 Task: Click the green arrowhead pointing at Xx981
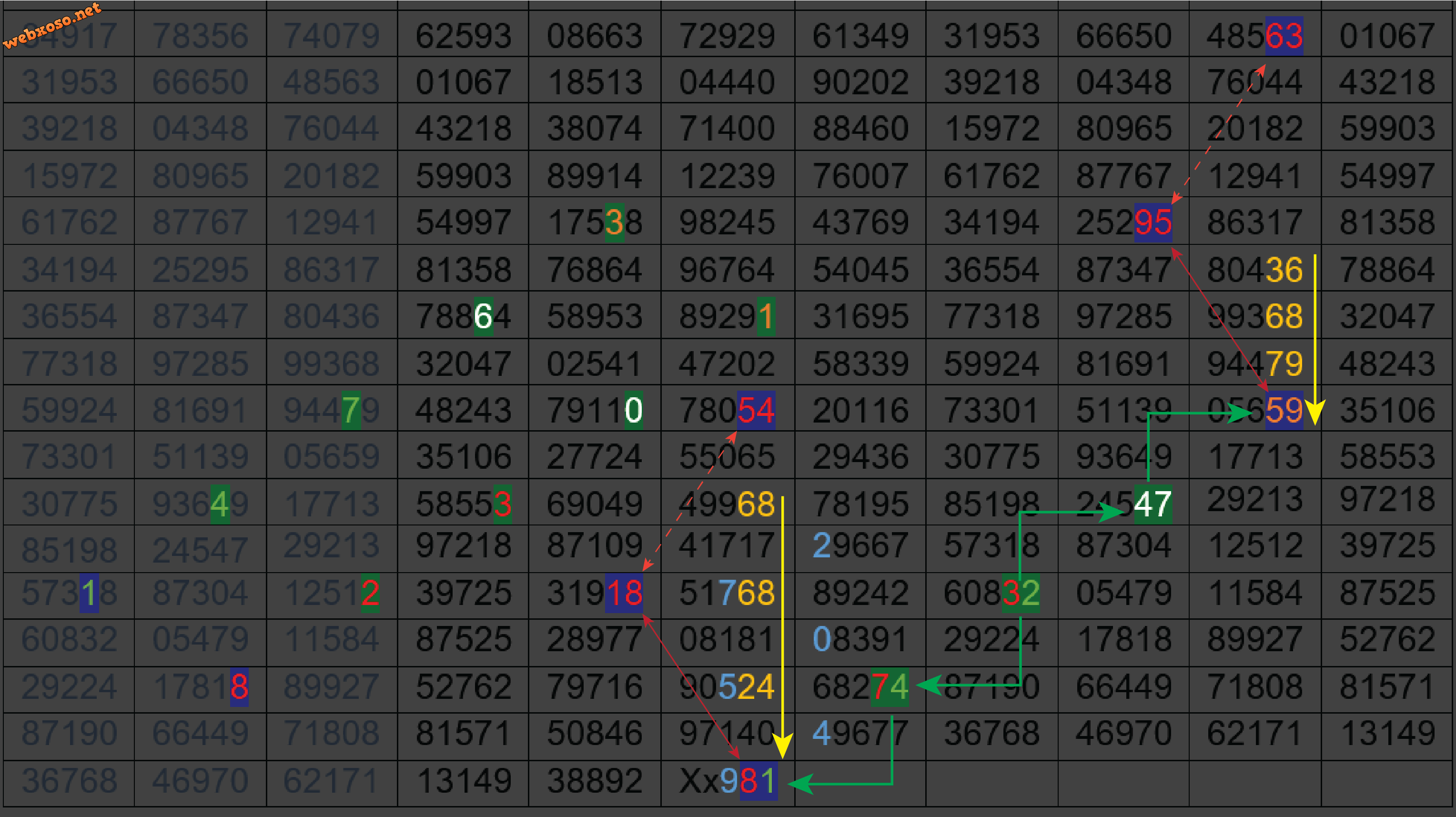click(x=800, y=784)
